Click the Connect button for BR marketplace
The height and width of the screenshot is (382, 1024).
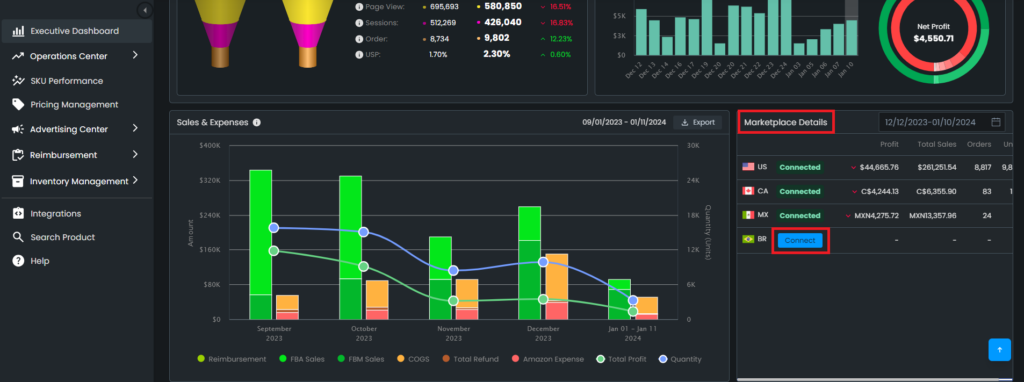800,240
